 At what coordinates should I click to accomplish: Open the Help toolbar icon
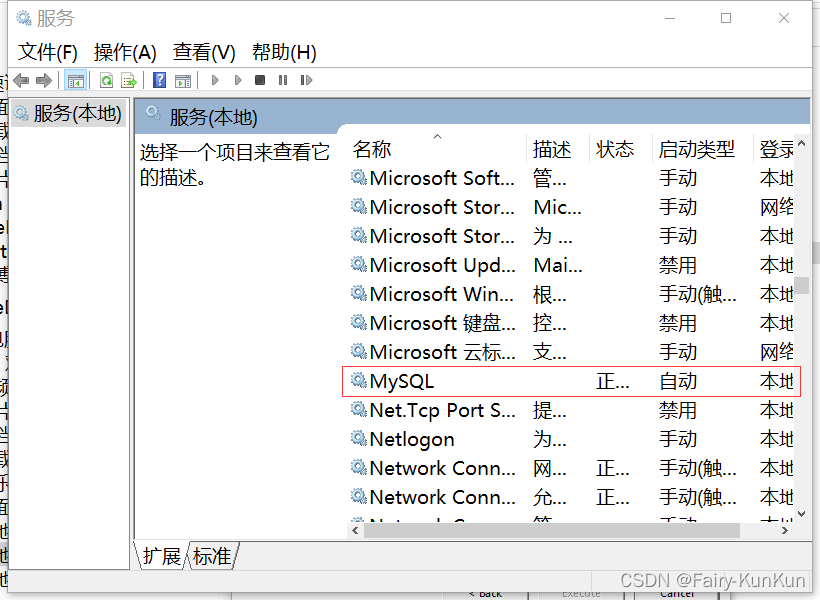tap(160, 80)
